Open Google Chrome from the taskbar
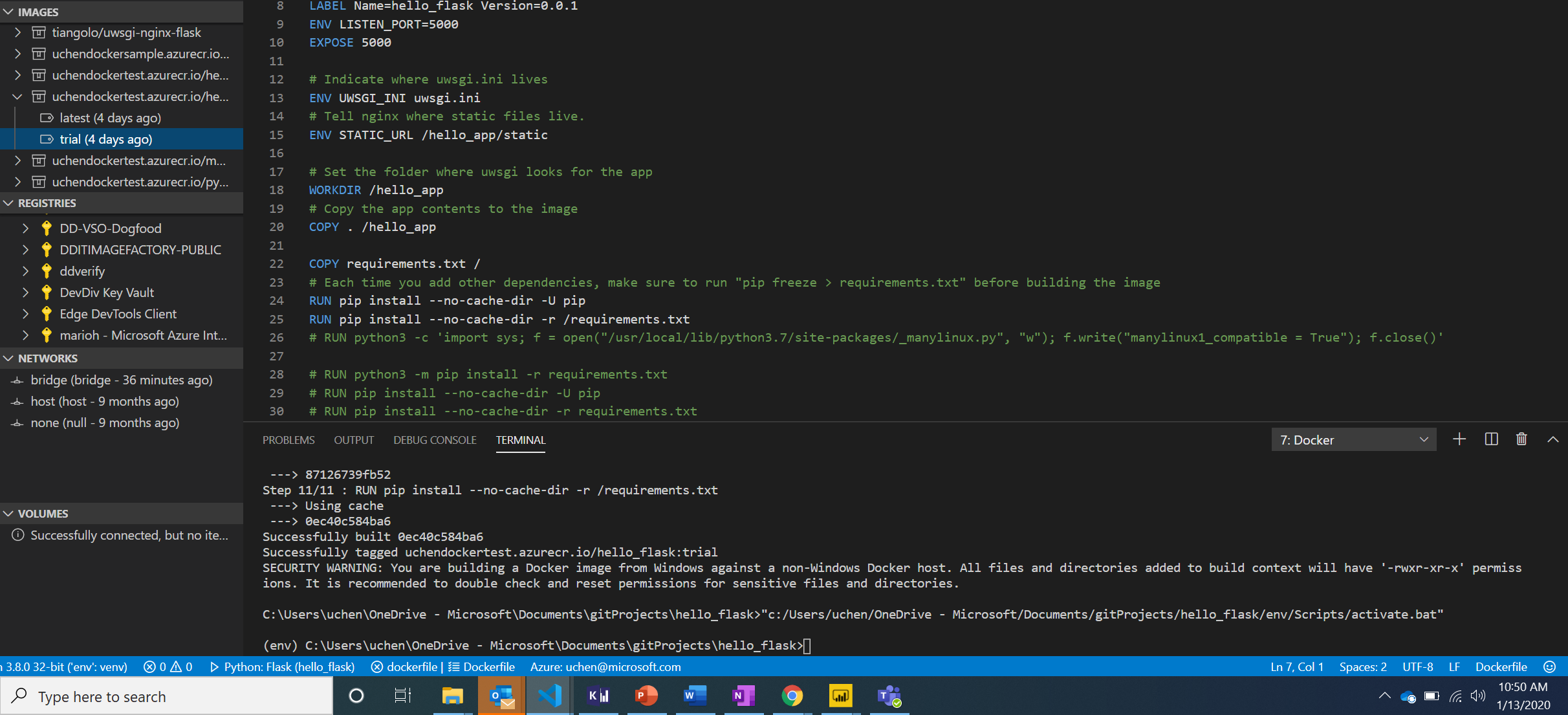The height and width of the screenshot is (715, 1568). click(792, 696)
